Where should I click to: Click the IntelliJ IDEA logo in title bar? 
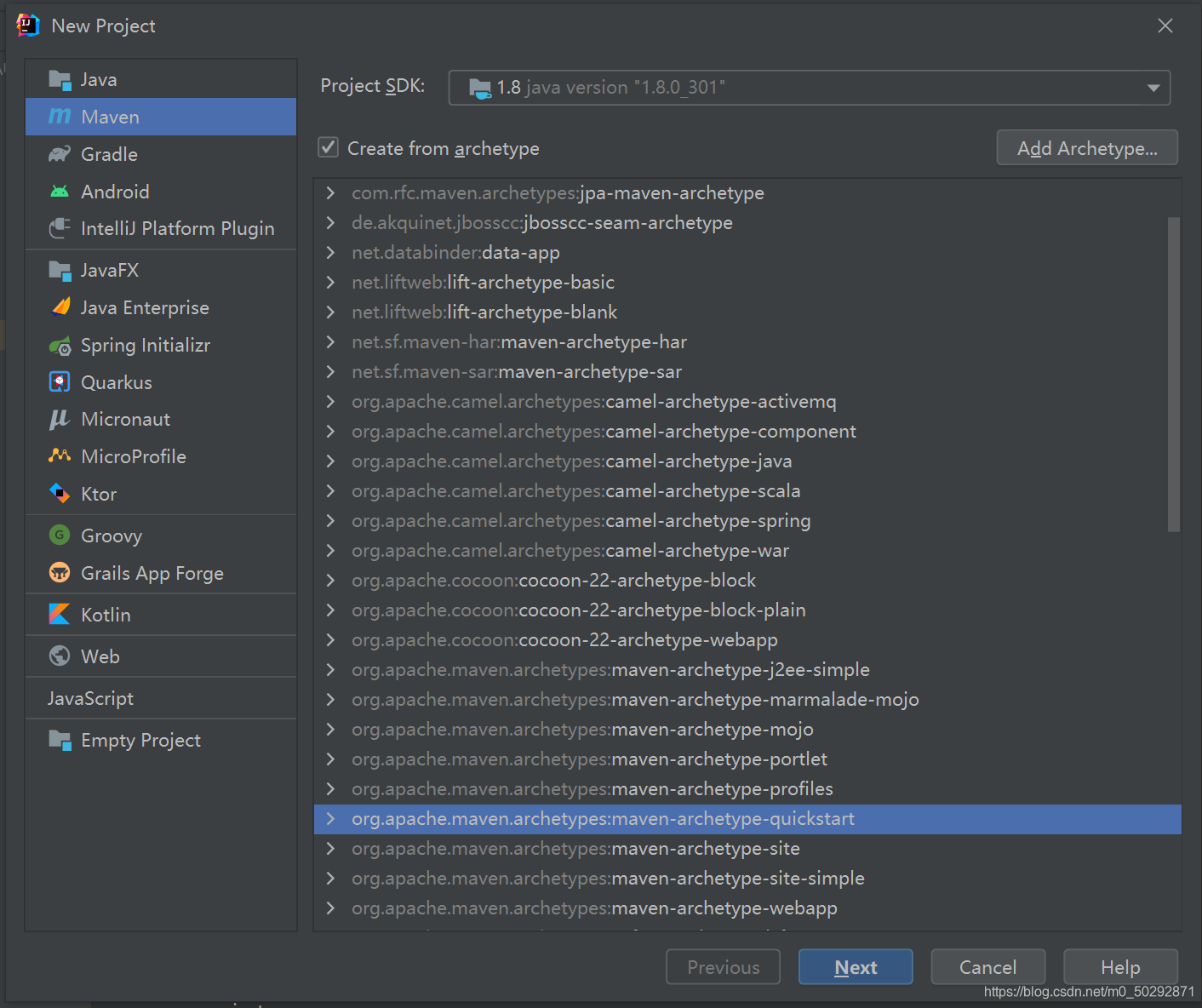pyautogui.click(x=28, y=26)
